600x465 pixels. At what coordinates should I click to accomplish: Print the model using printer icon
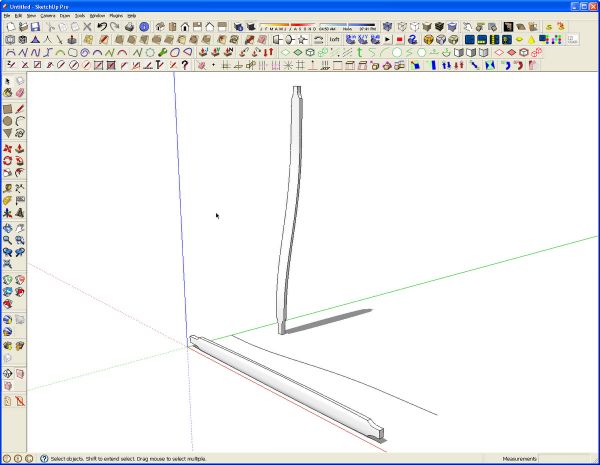point(129,26)
